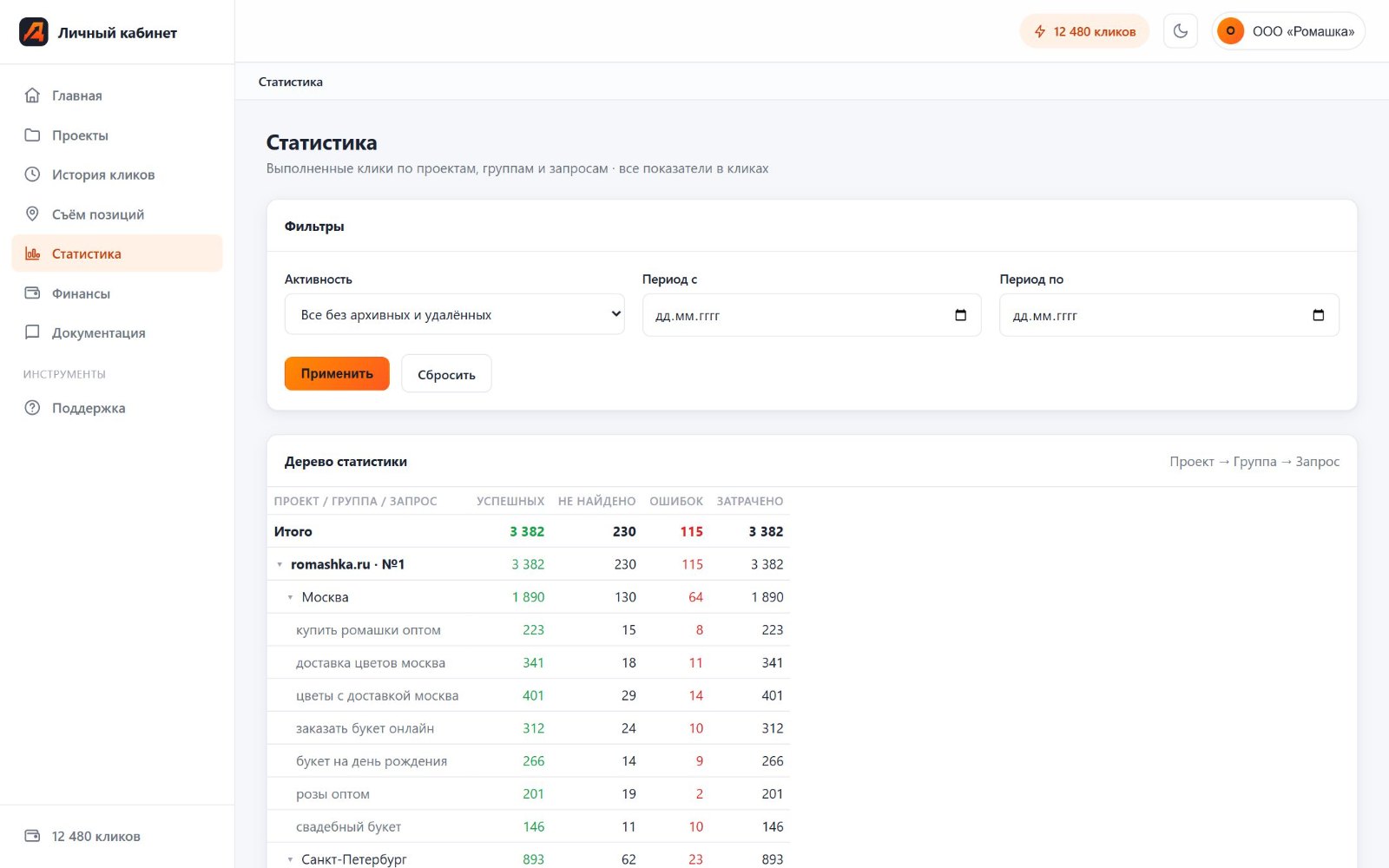Screen dimensions: 1389x868
Task: Open Проекты in the sidebar
Action: [117, 135]
